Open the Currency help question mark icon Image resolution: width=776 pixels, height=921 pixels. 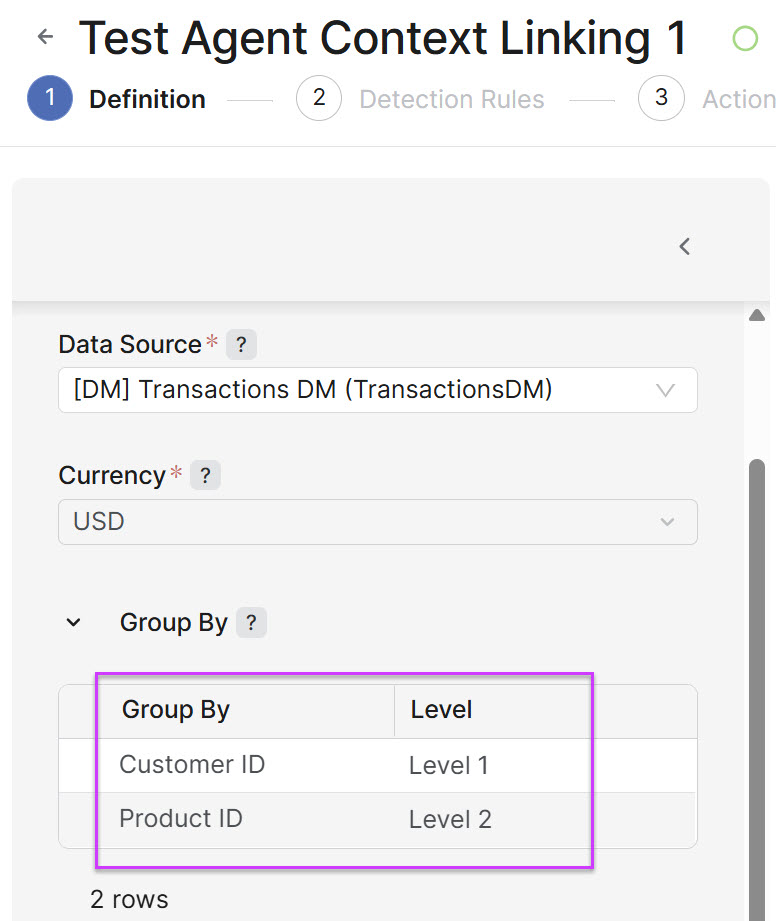point(205,475)
